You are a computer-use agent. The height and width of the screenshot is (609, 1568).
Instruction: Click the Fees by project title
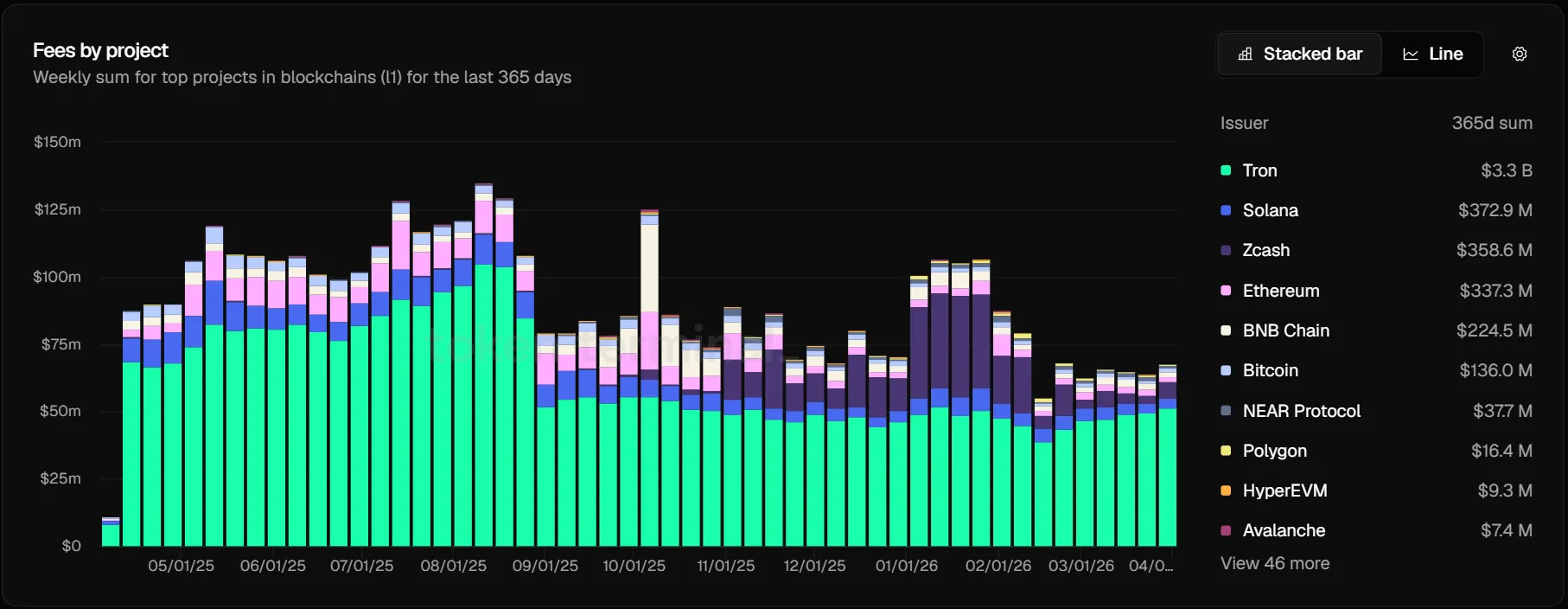pyautogui.click(x=100, y=50)
